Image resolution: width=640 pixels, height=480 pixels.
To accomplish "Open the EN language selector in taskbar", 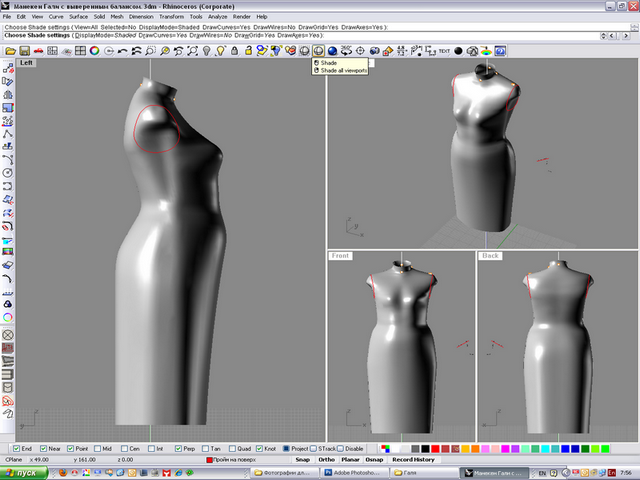I will click(542, 471).
